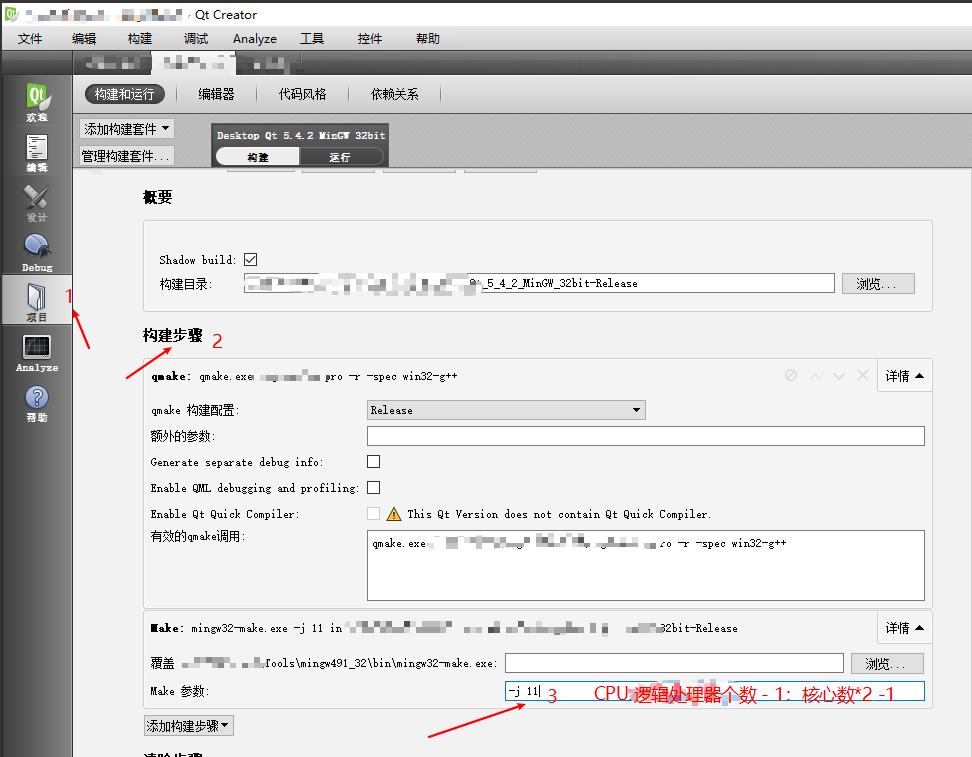This screenshot has width=972, height=757.
Task: Switch to the Editor settings tab
Action: 216,94
